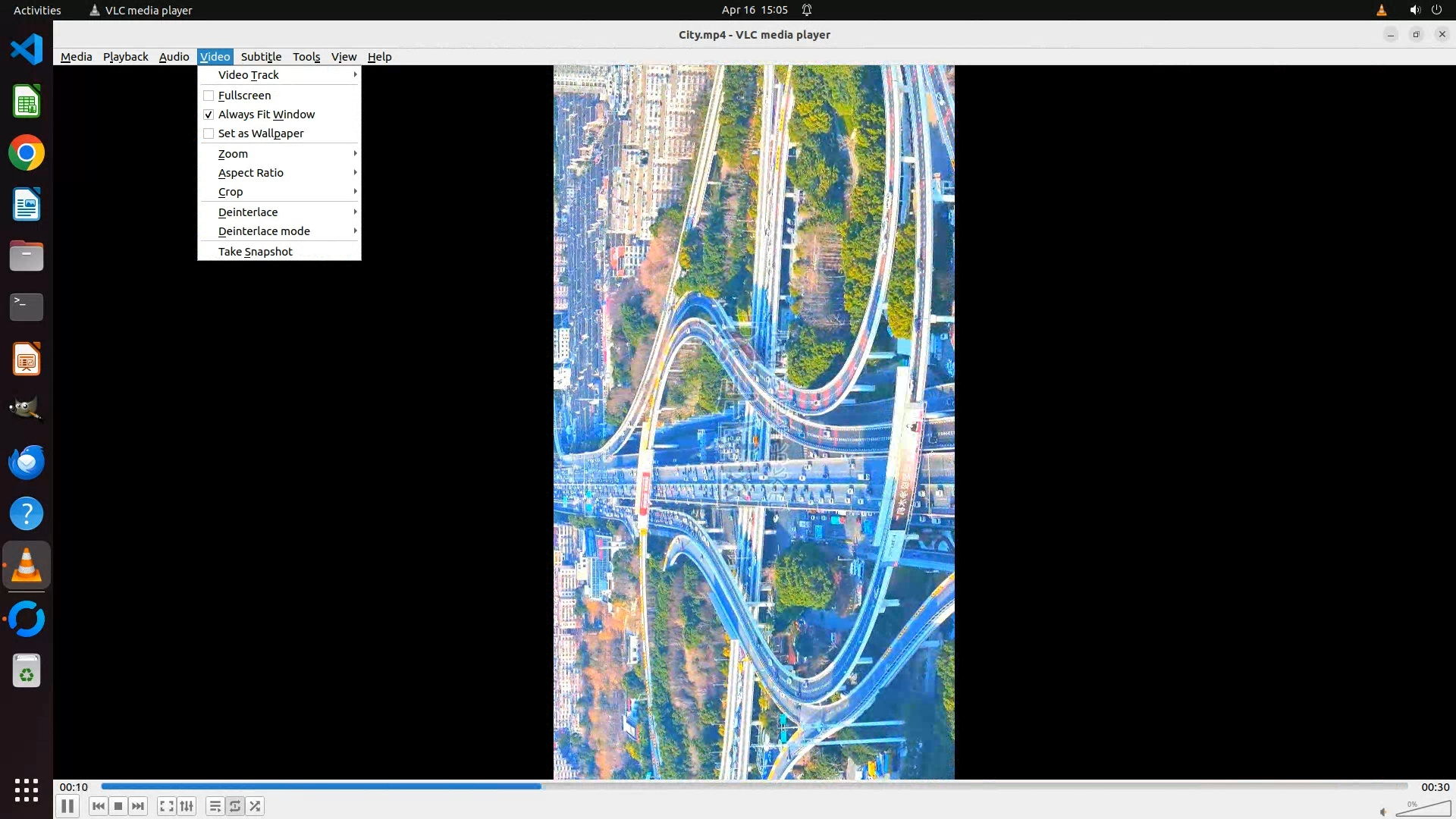Open the Tools menu
1456x819 pixels.
[306, 57]
